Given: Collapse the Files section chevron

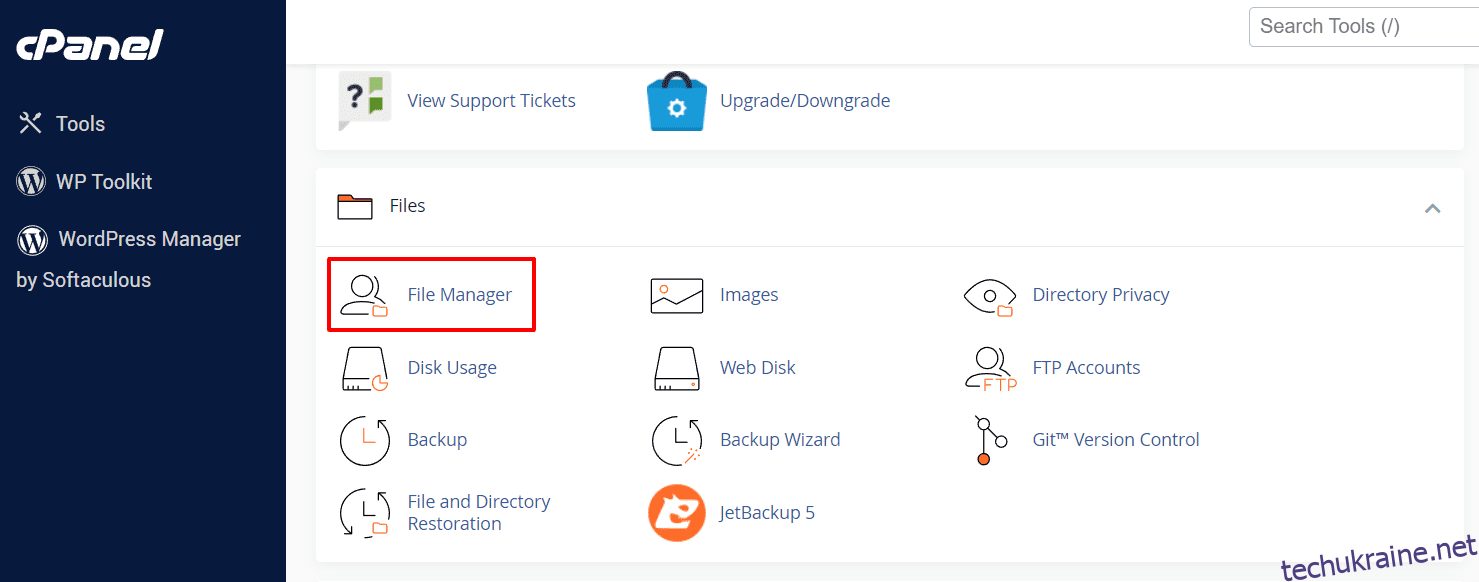Looking at the screenshot, I should pyautogui.click(x=1432, y=208).
